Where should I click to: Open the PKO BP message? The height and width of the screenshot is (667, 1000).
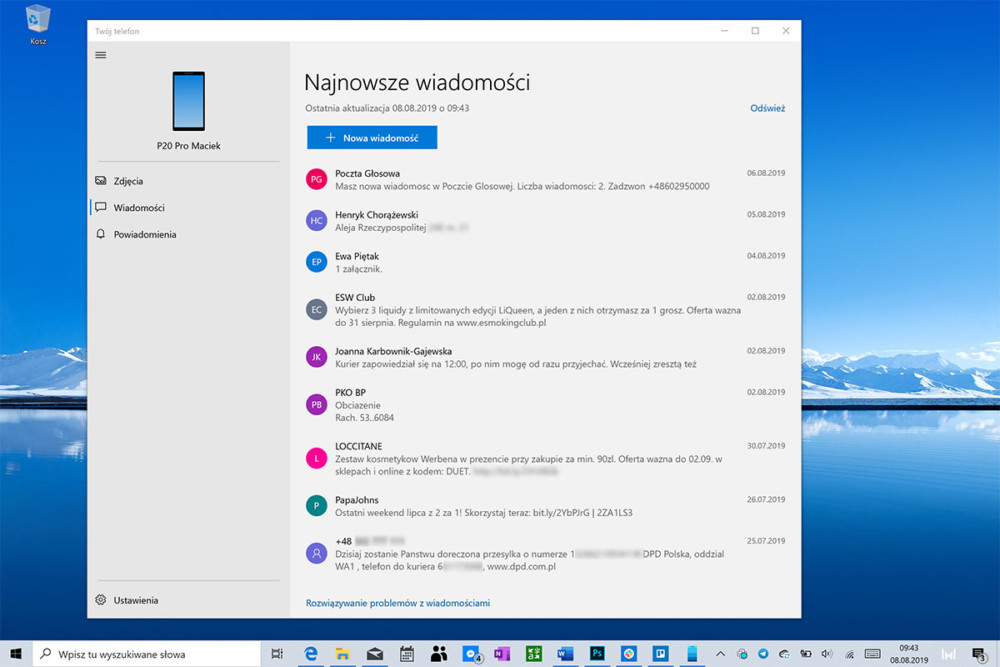point(545,405)
